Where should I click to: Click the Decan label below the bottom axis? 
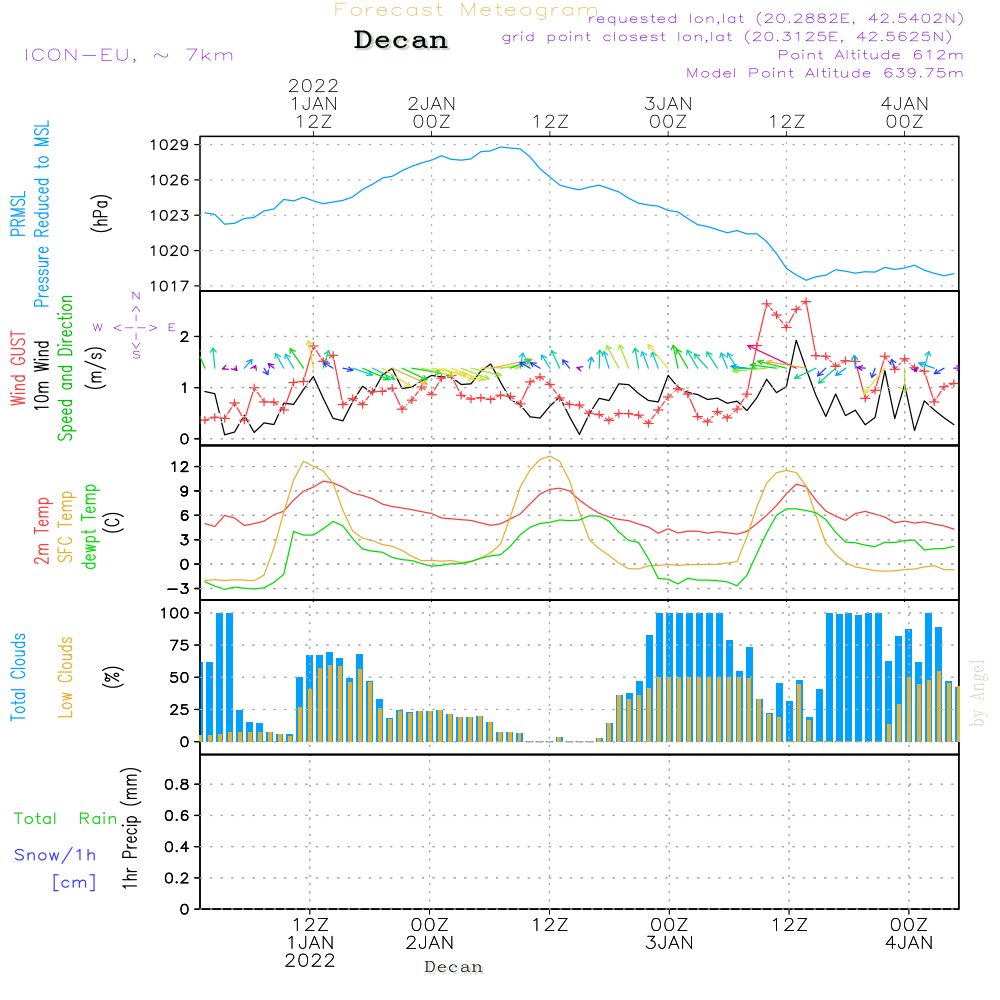coord(453,967)
